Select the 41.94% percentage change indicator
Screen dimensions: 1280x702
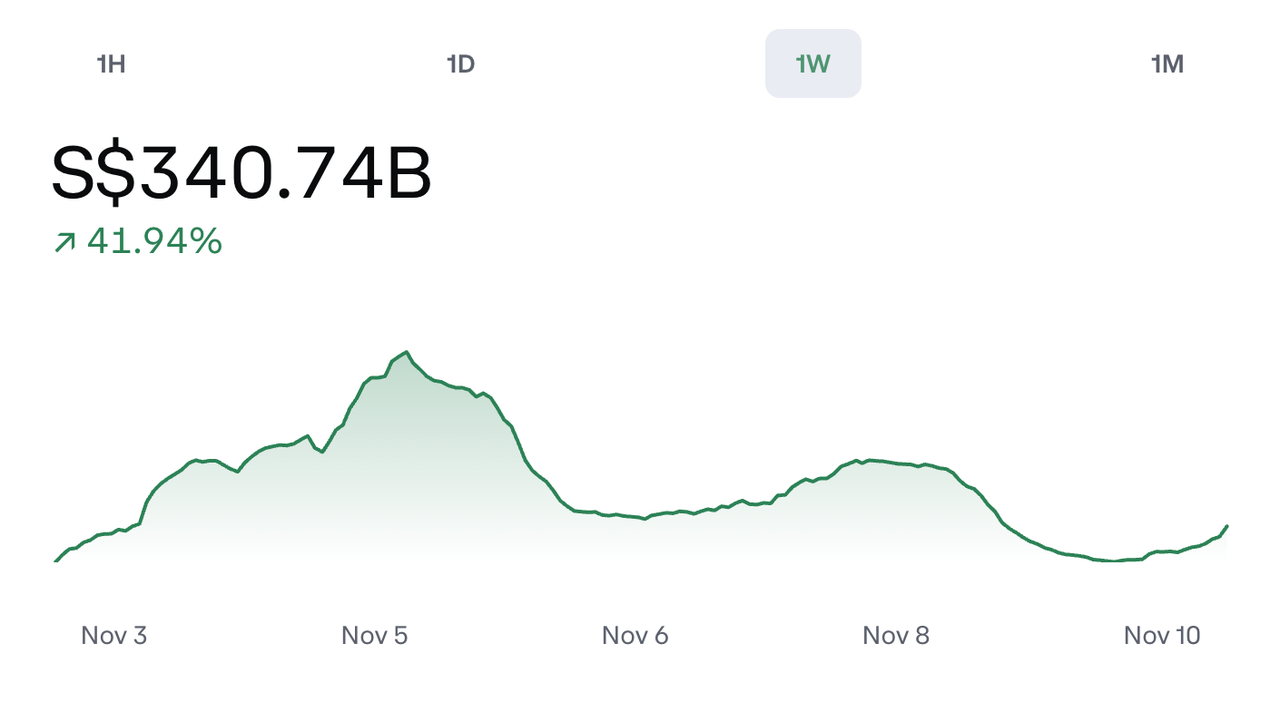tap(153, 241)
